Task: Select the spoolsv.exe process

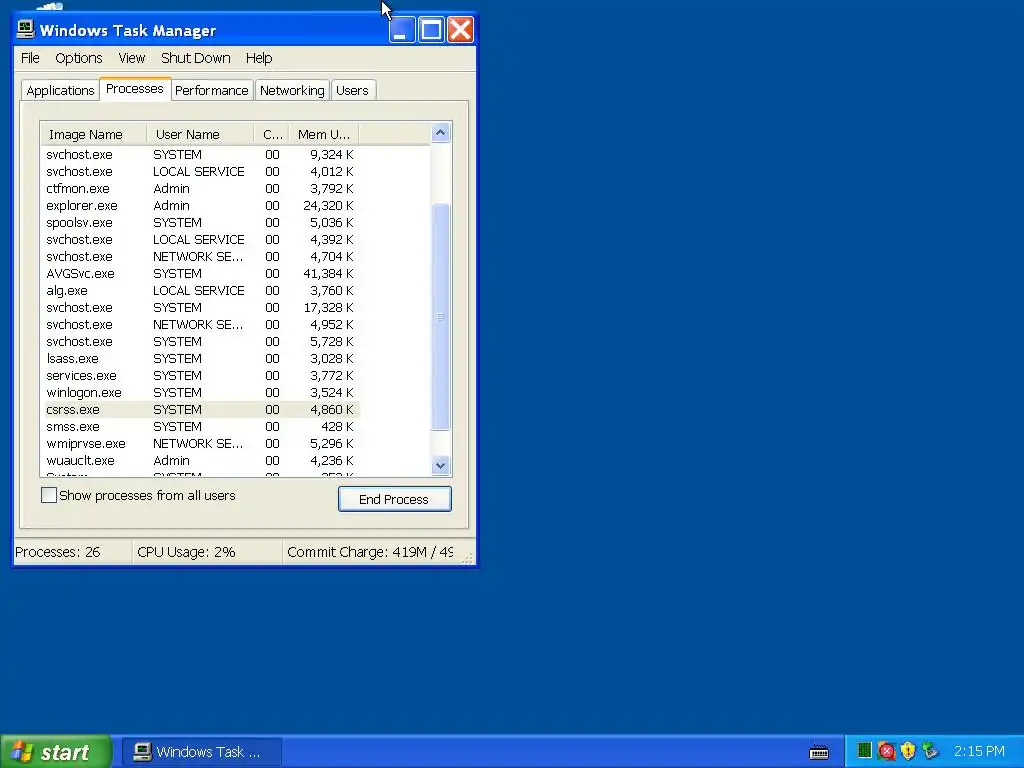Action: pos(200,223)
